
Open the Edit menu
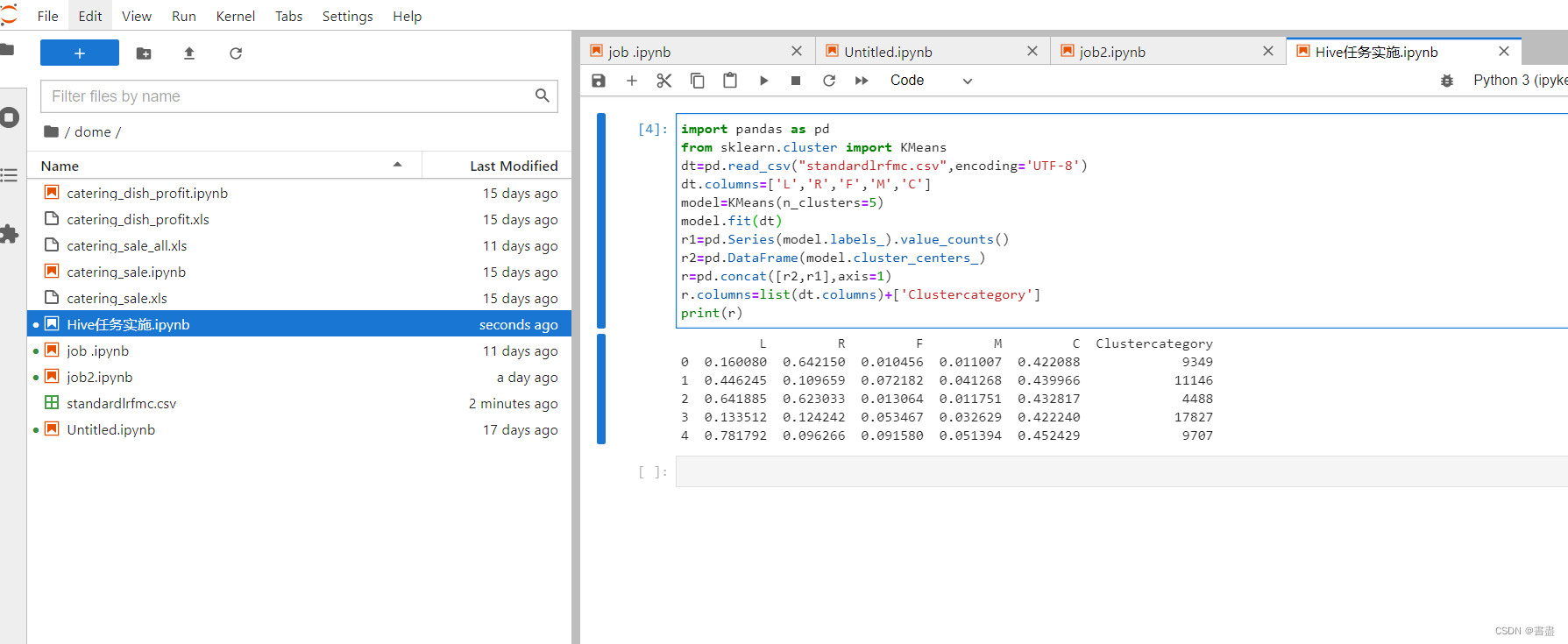[x=90, y=16]
